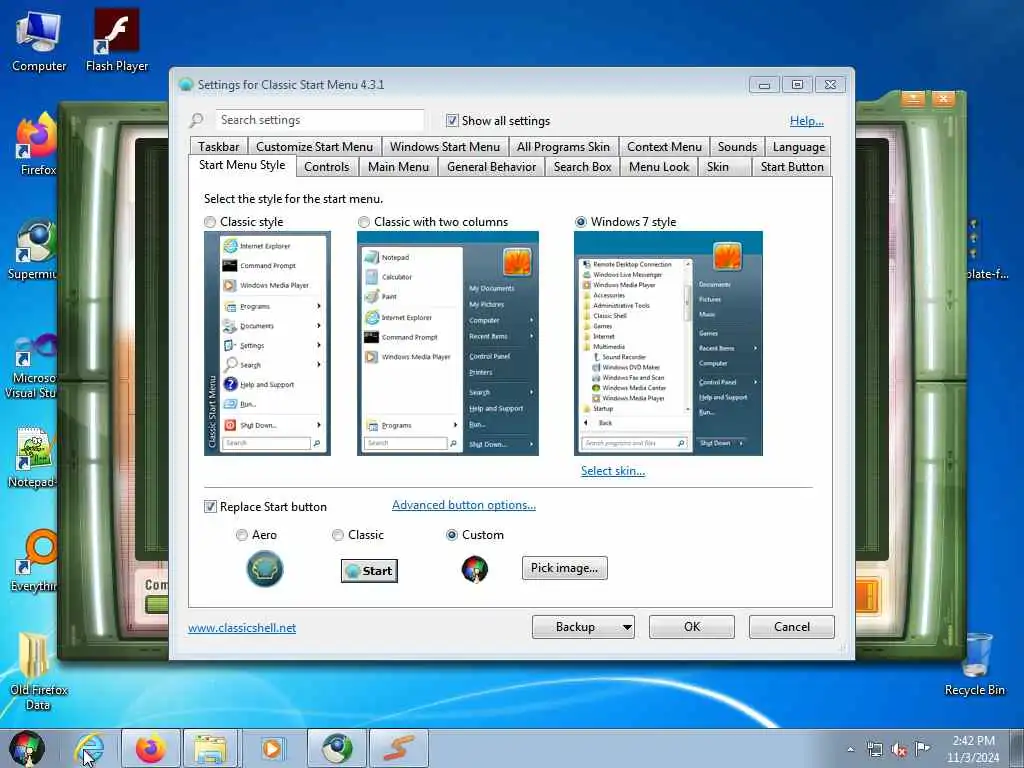The width and height of the screenshot is (1024, 768).
Task: Open the Backup dropdown menu
Action: [x=583, y=627]
